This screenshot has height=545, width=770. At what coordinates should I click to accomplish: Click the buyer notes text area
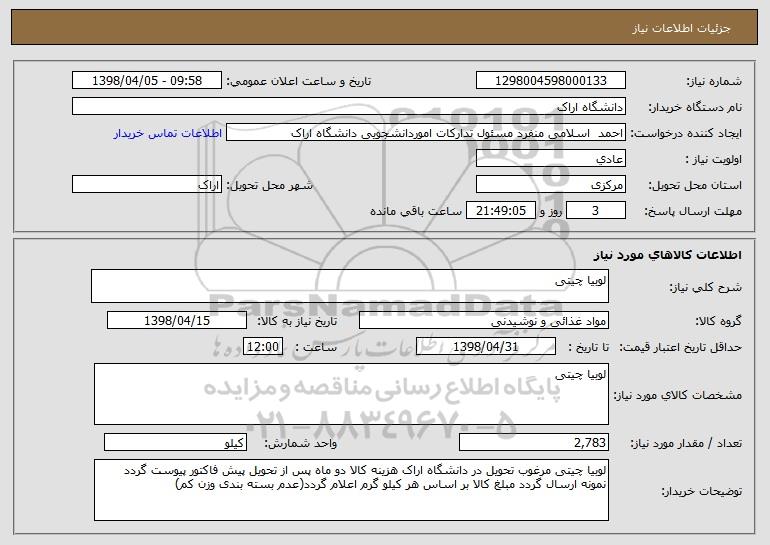[351, 490]
